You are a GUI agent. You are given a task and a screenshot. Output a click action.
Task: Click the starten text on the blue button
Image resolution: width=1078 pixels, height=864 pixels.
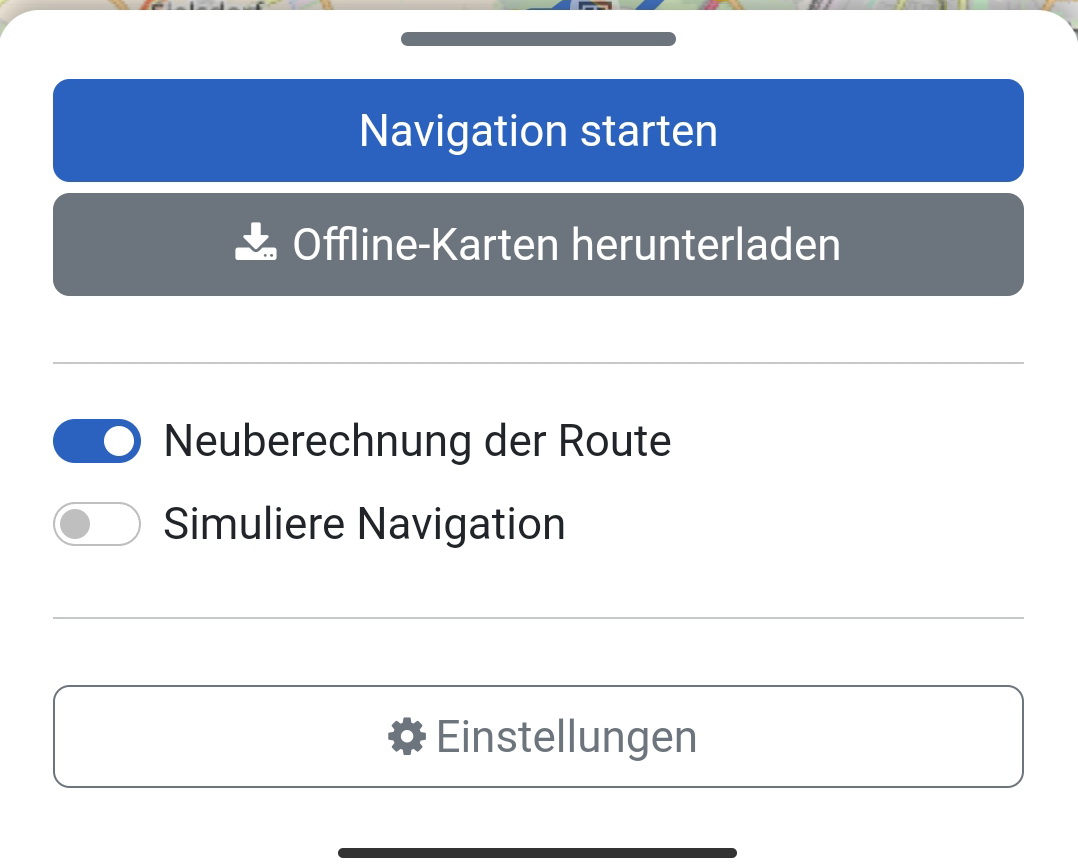pos(649,131)
